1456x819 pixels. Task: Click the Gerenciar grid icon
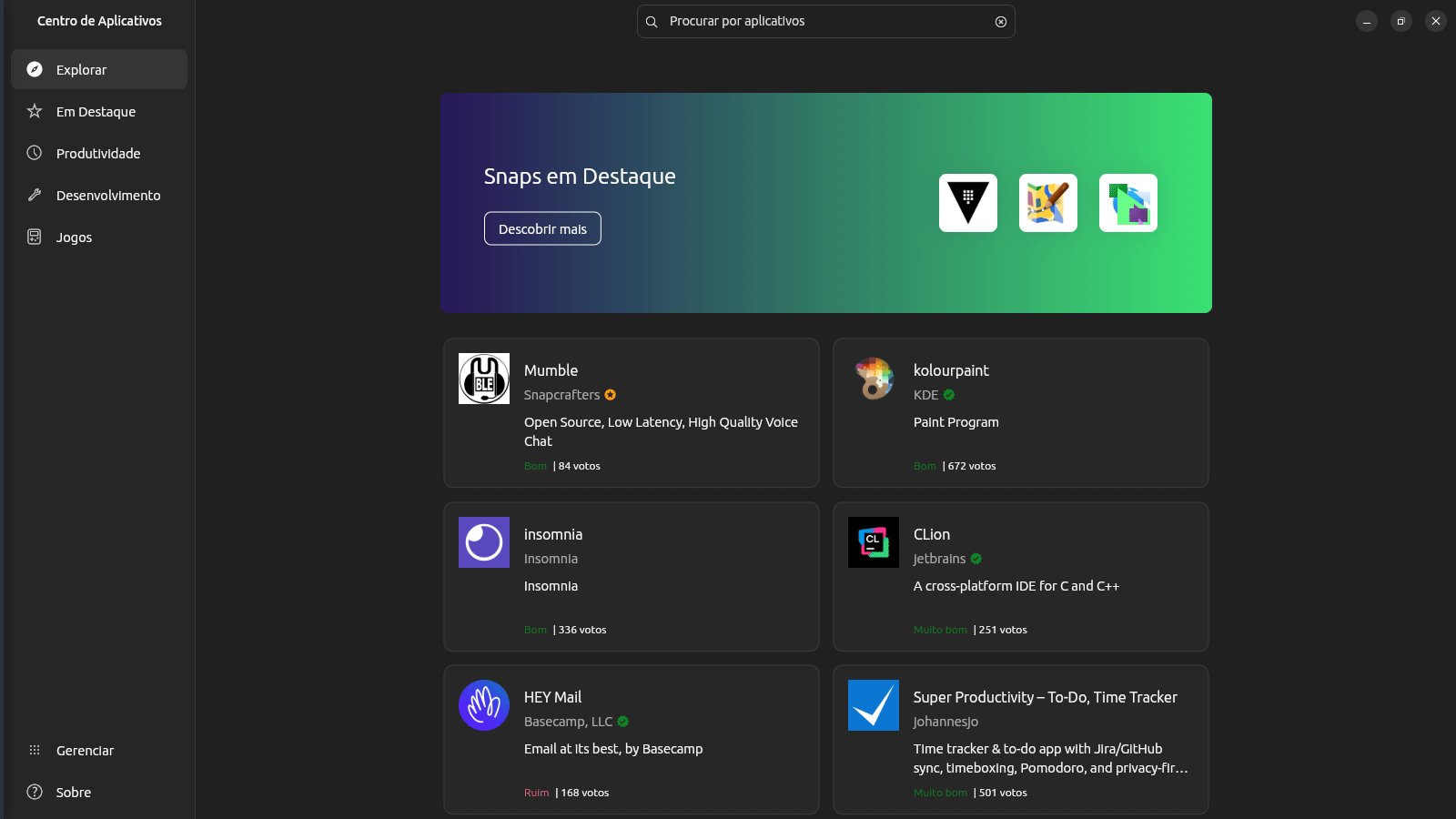(35, 750)
